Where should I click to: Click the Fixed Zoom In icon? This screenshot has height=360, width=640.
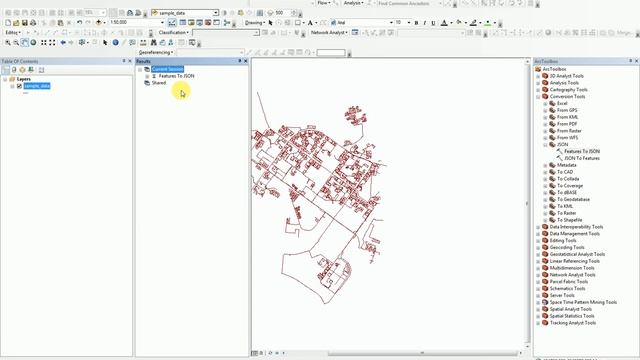coord(44,42)
